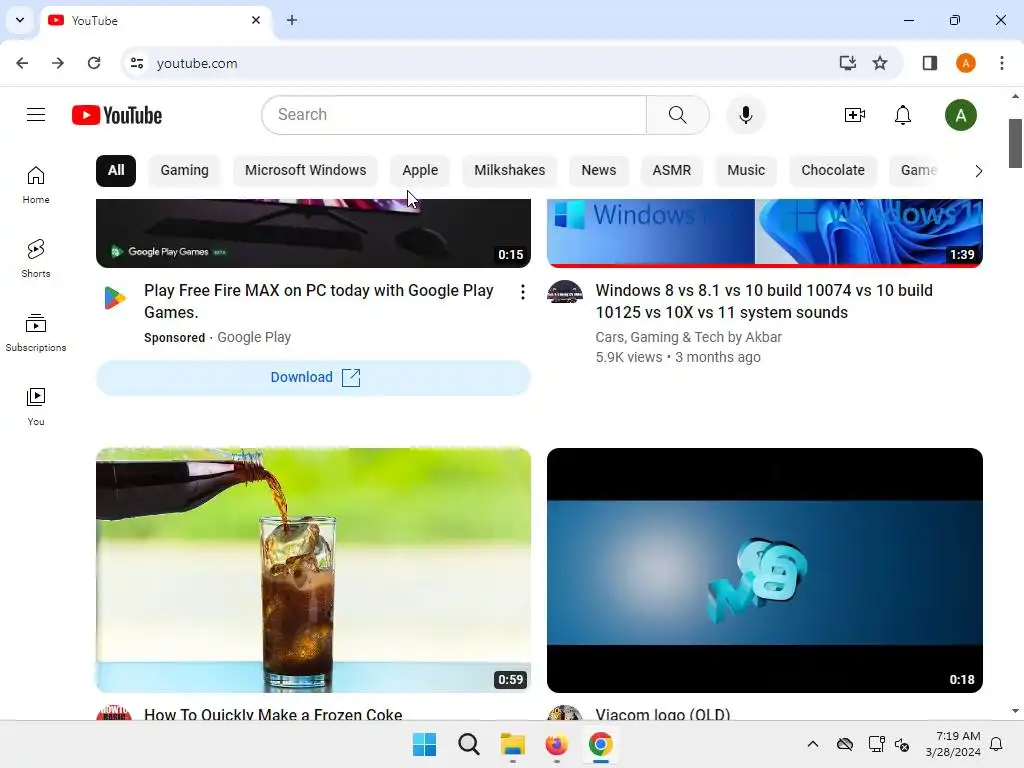Close the YouTube tab
The width and height of the screenshot is (1024, 768).
(256, 20)
